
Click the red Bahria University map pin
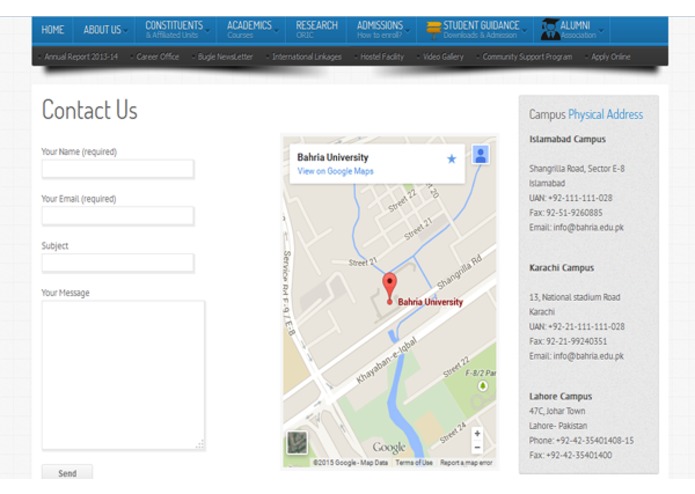pos(390,288)
